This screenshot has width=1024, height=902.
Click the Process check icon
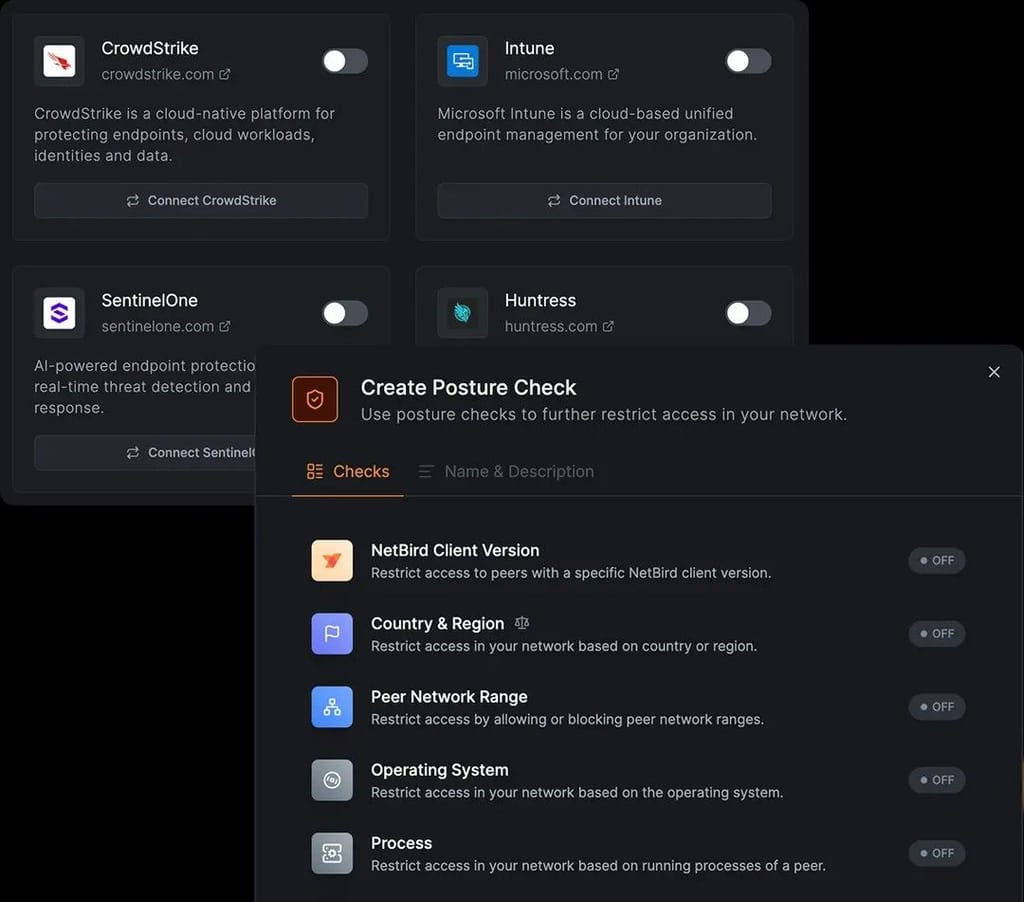[x=332, y=853]
